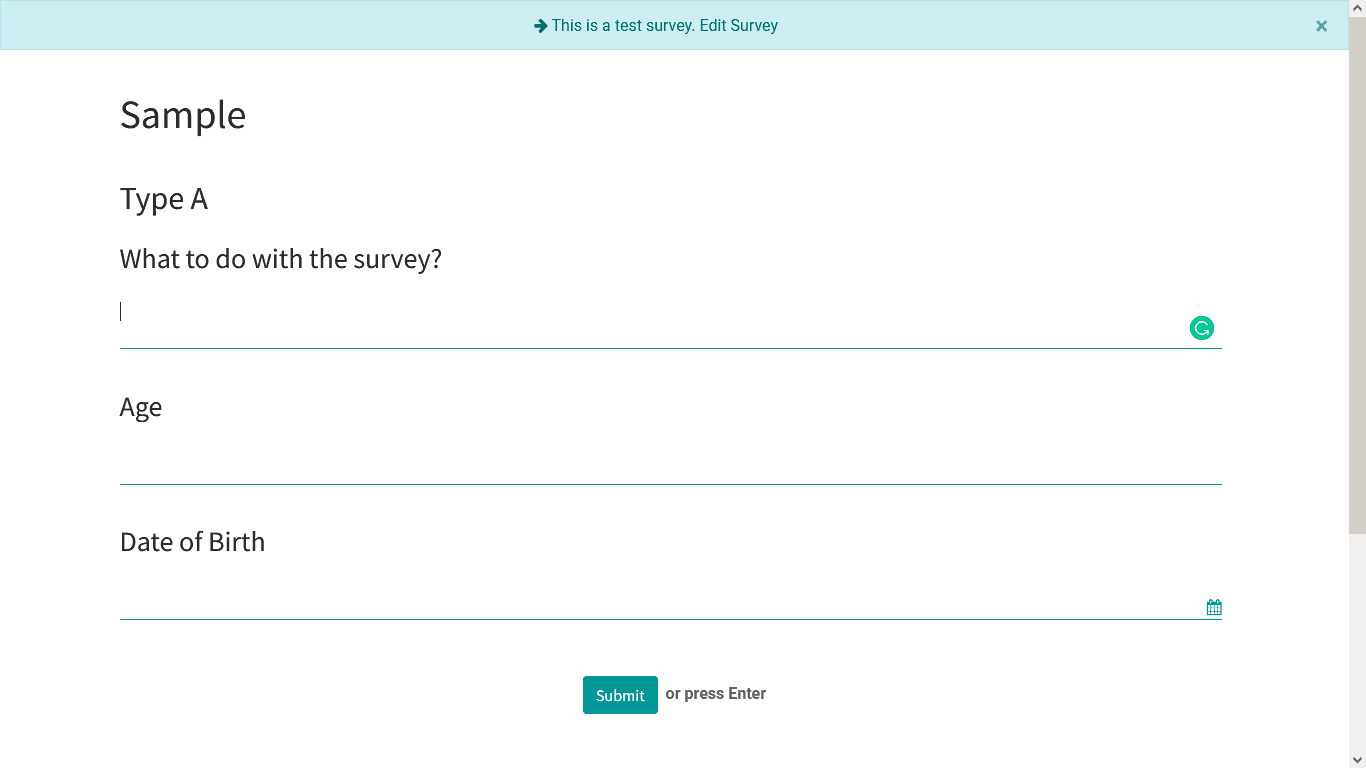Click the scrollbar down arrow

1358,759
